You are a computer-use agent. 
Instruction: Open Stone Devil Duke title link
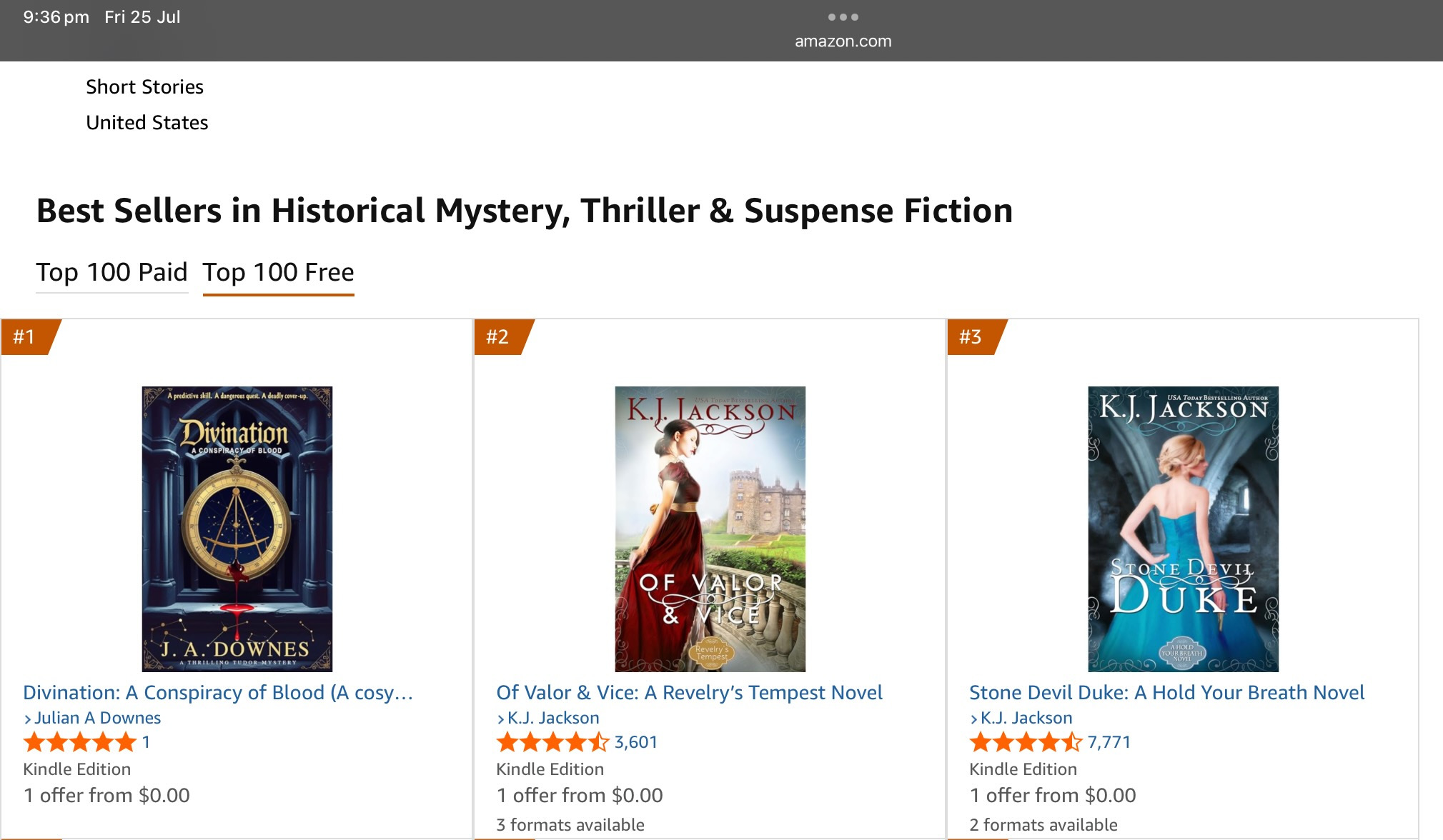click(1166, 693)
